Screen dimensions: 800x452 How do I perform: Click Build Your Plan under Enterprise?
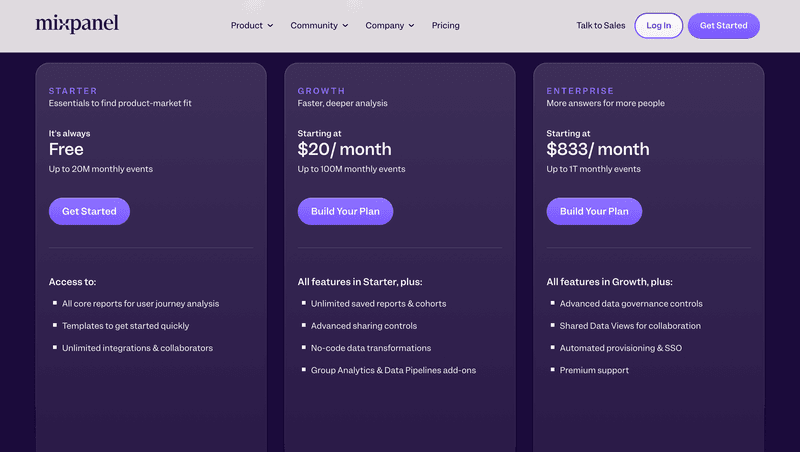[x=594, y=211]
